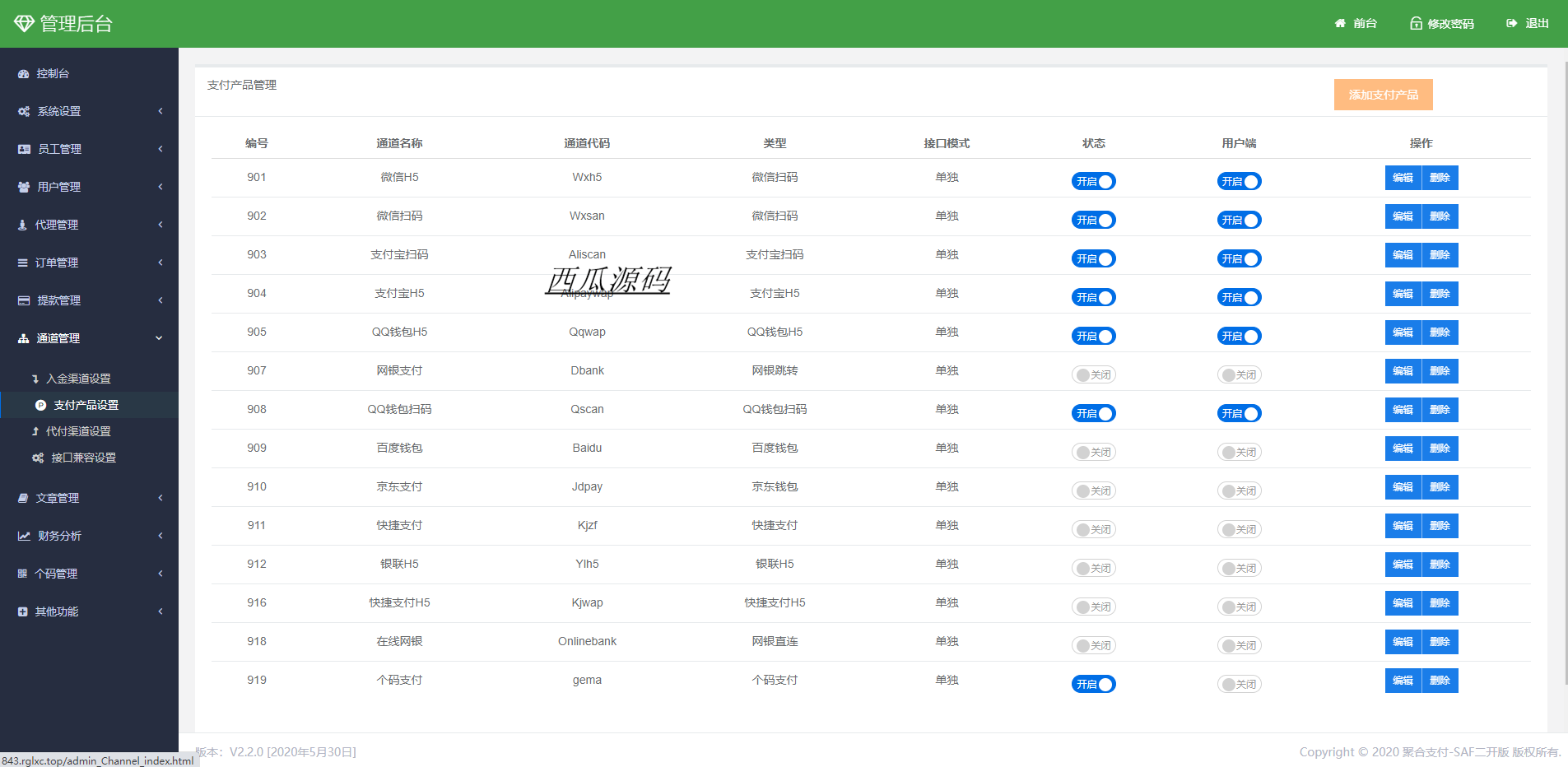The width and height of the screenshot is (1568, 767).
Task: Click the diamond logo icon in header
Action: (24, 24)
